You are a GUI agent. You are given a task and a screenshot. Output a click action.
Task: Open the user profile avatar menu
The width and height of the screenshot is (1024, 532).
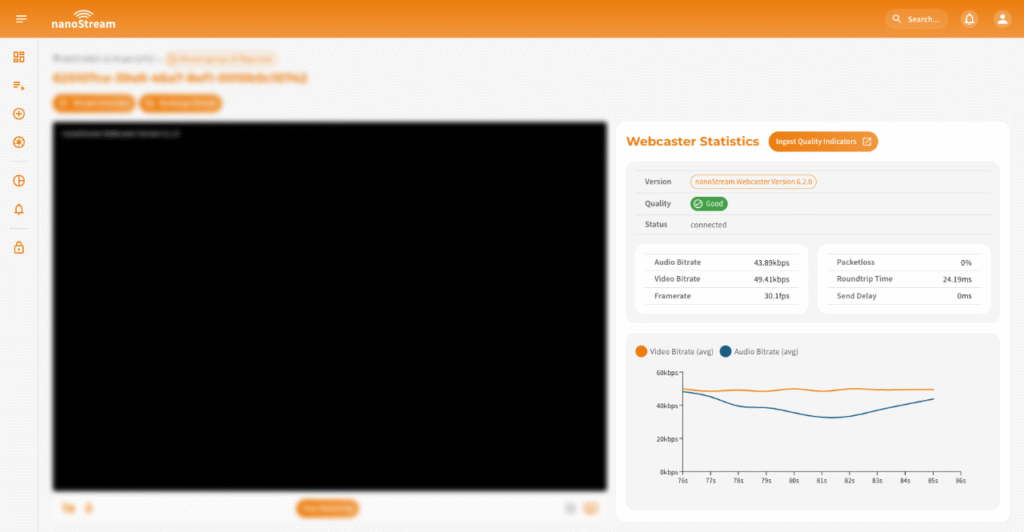1002,19
